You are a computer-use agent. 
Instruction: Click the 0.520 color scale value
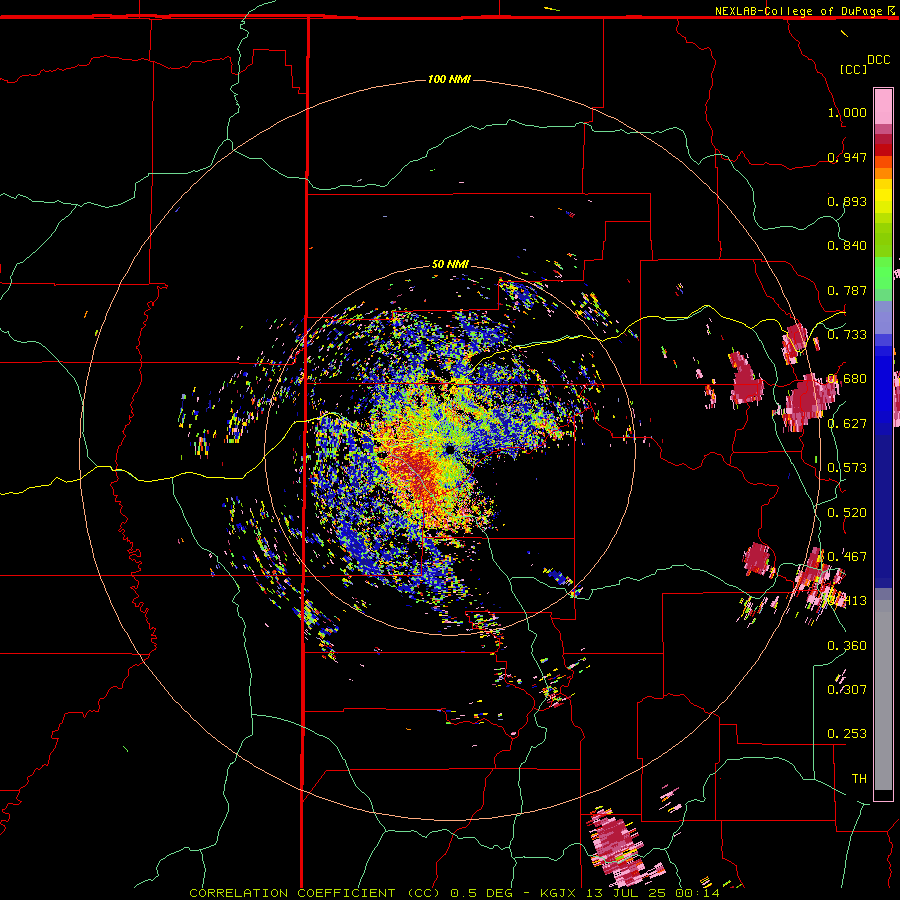(x=847, y=513)
